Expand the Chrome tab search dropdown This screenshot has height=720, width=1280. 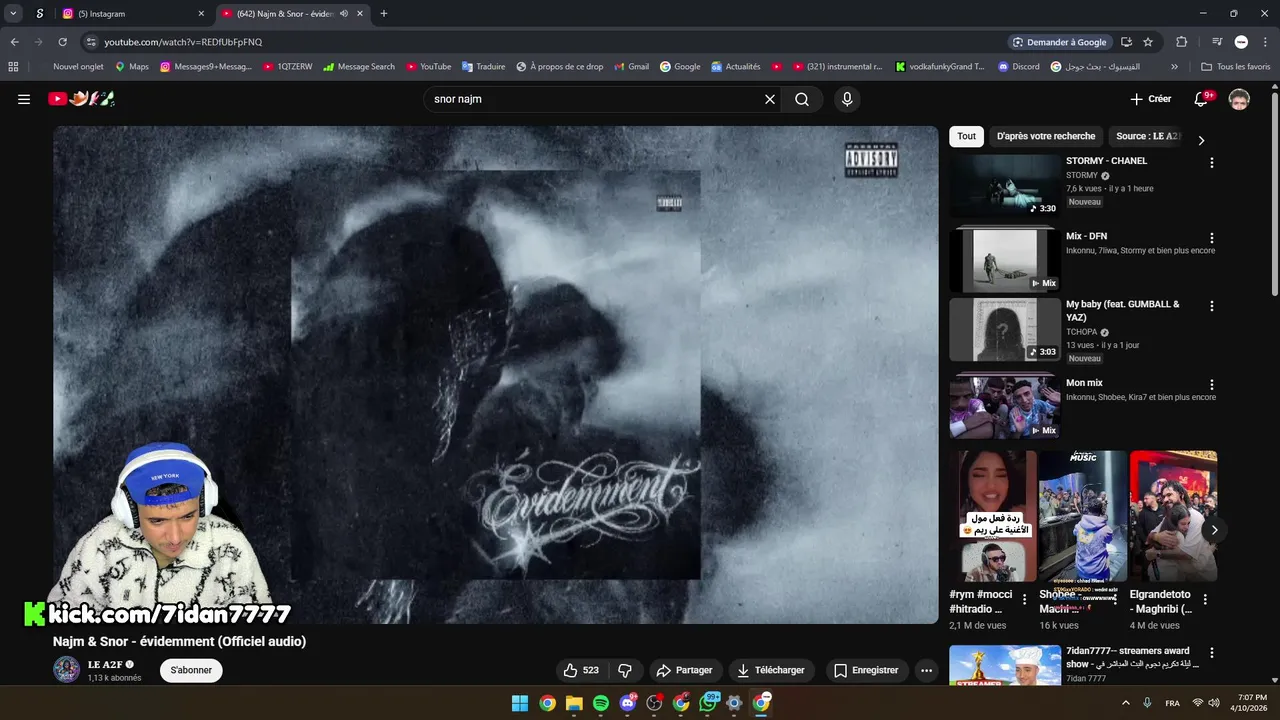(x=13, y=14)
